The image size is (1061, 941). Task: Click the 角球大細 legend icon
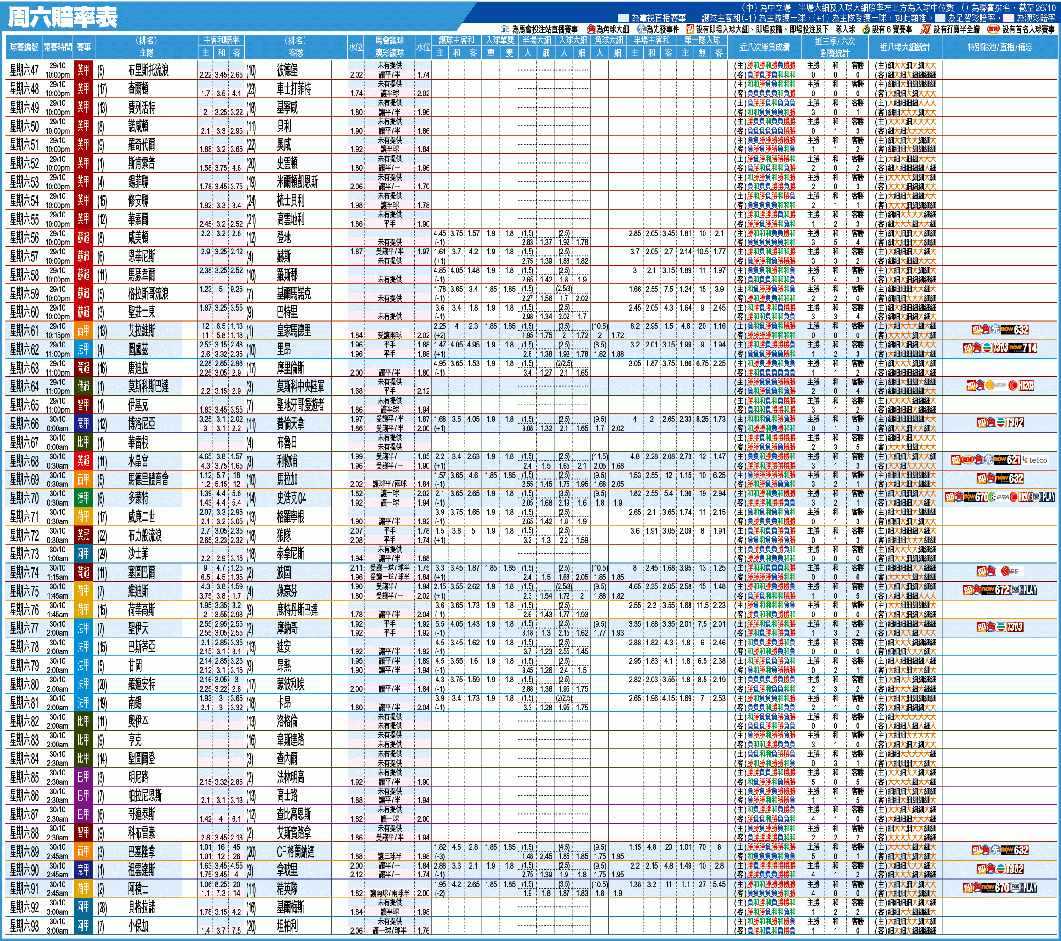[590, 29]
